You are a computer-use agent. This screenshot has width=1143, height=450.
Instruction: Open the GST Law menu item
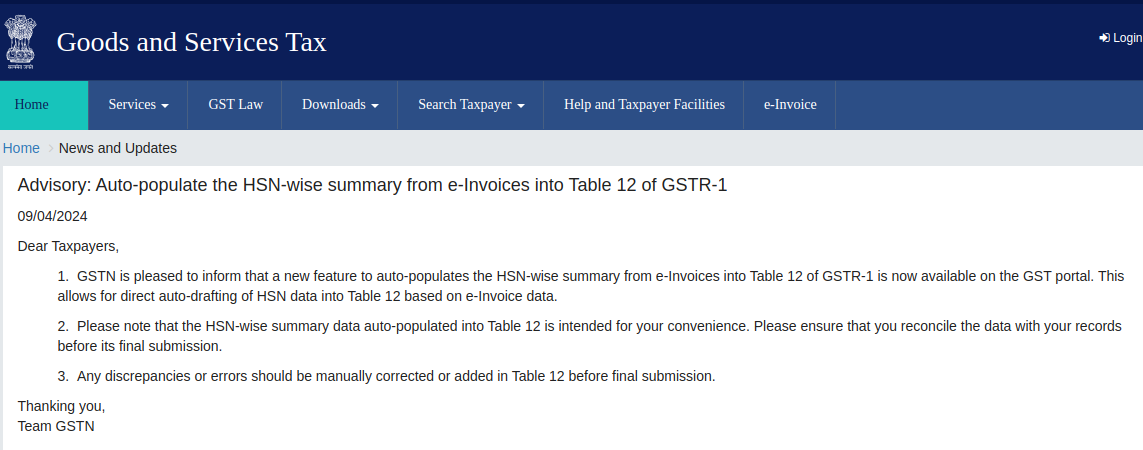[236, 105]
